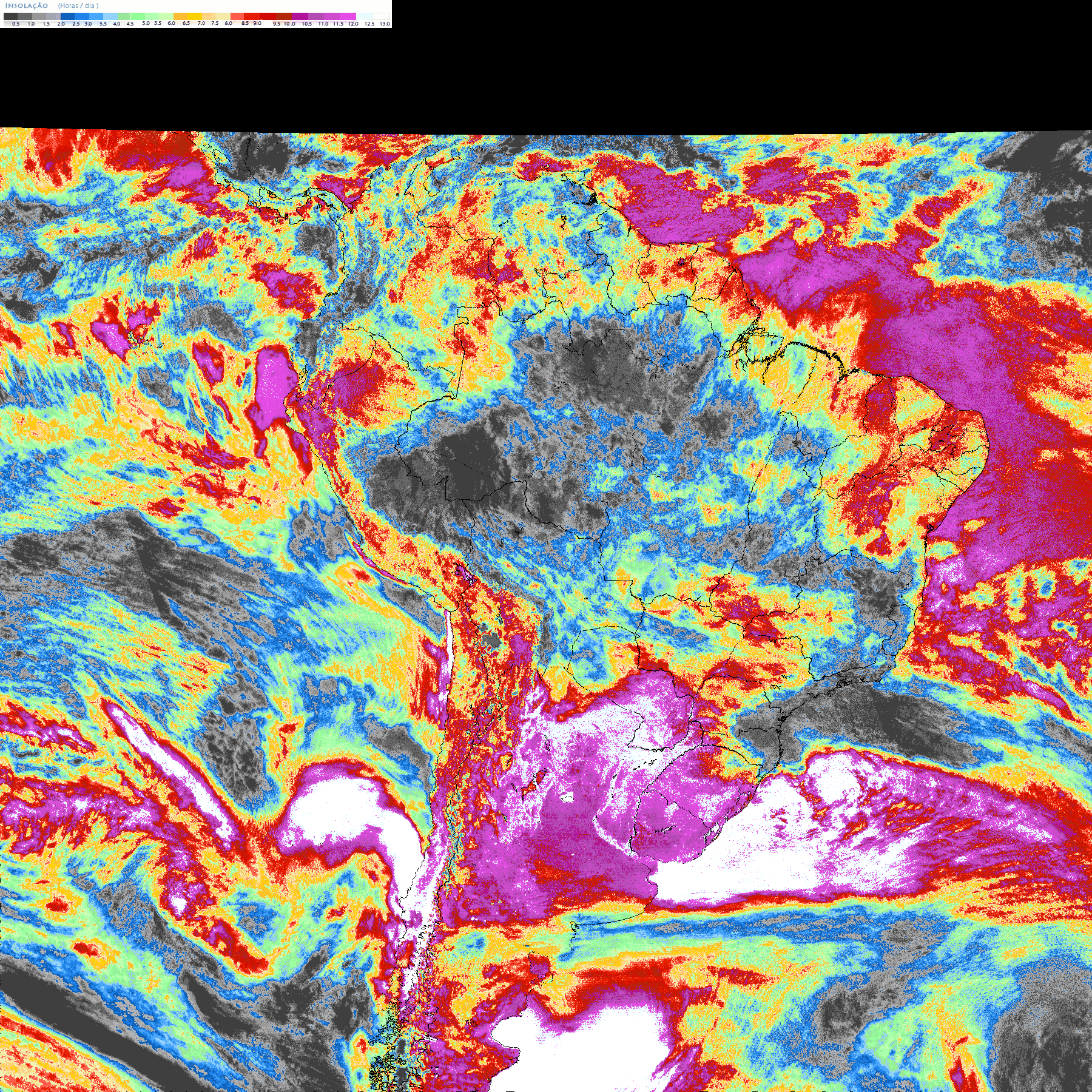Select the darkest gray swatch starting the legend
Screen dimensions: 1092x1092
point(10,16)
